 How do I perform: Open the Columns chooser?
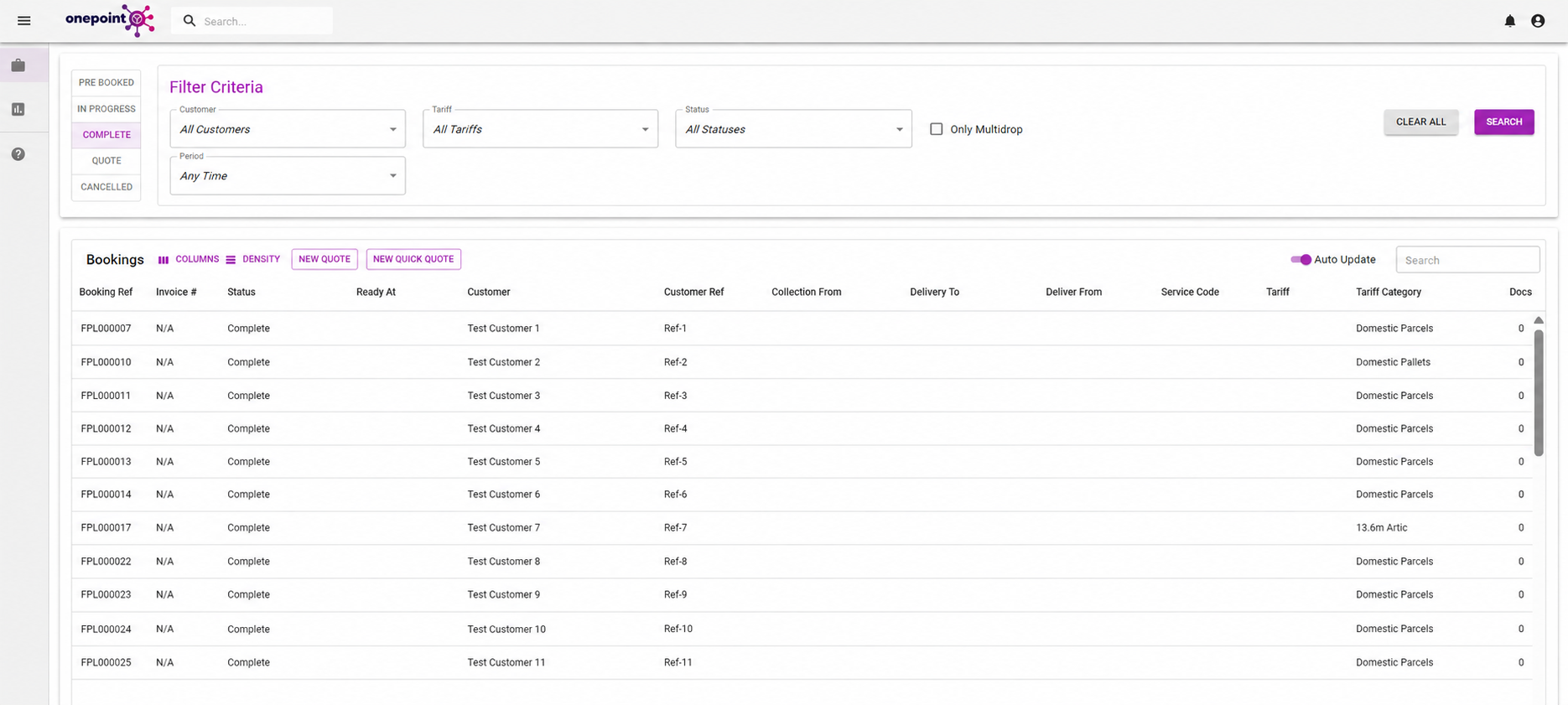[x=189, y=260]
